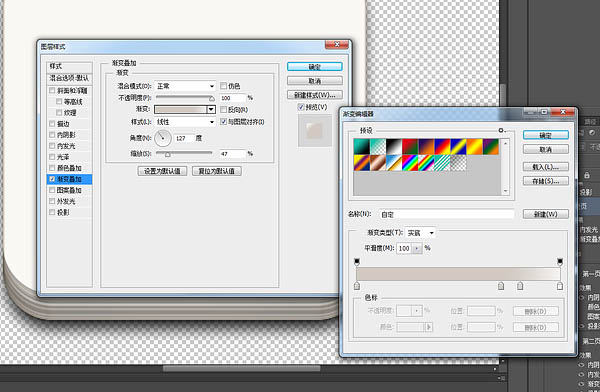Select the teal transparent stripes gradient preset
This screenshot has height=392, width=600.
[442, 163]
